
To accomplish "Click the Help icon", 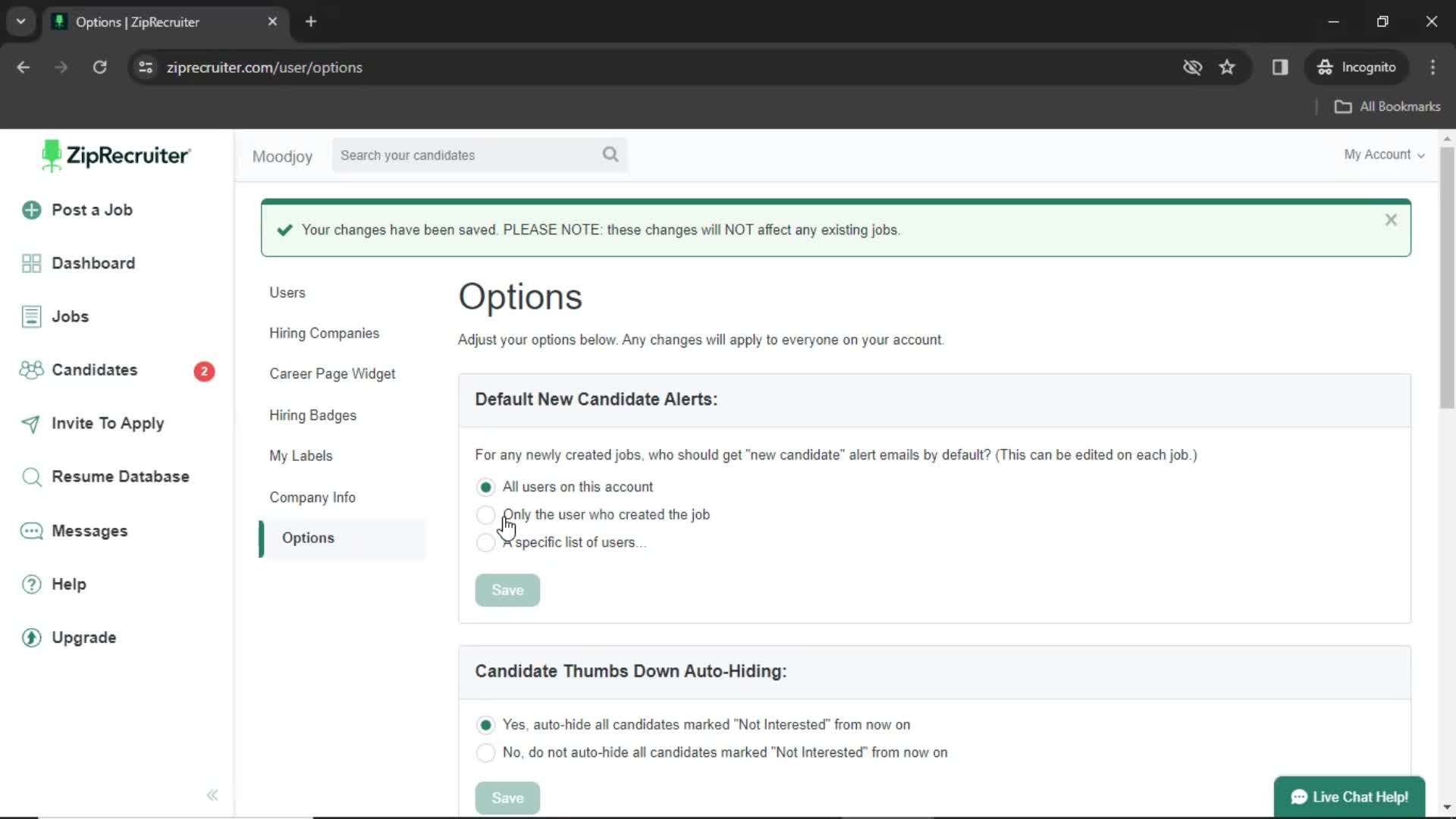I will (x=30, y=584).
